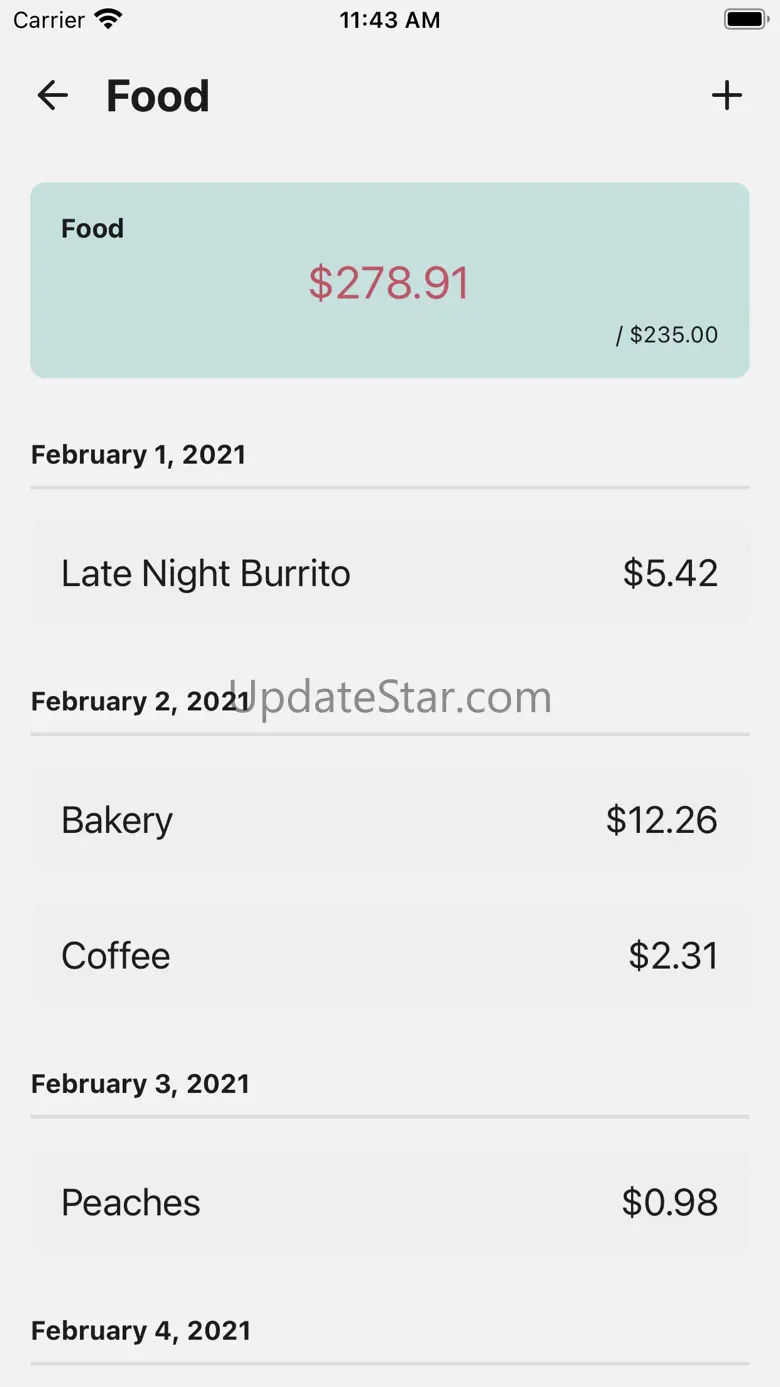Tap the back arrow icon
780x1387 pixels.
52,96
